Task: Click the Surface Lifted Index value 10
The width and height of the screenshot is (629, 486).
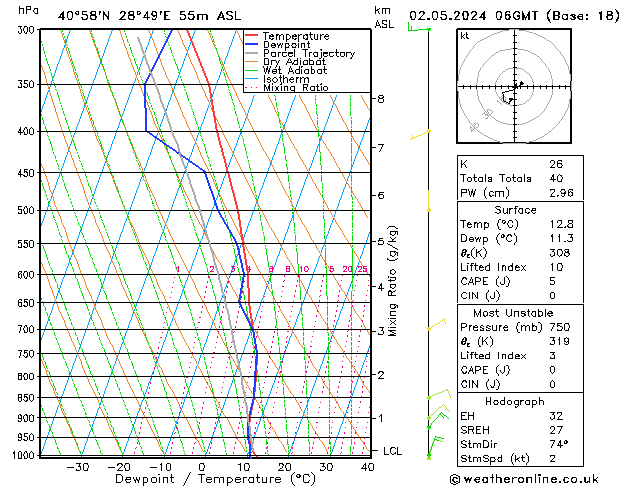Action: click(x=556, y=267)
